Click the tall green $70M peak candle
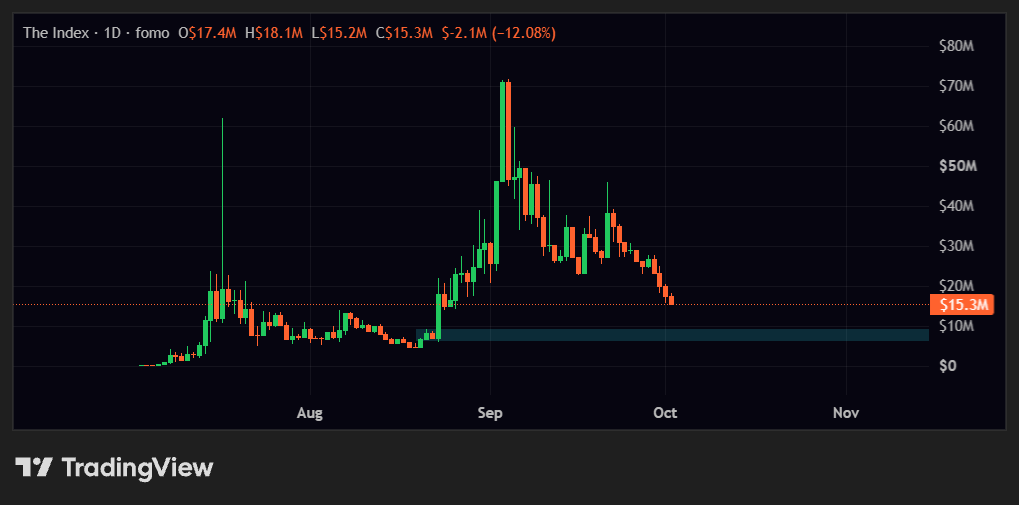The height and width of the screenshot is (505, 1019). click(502, 131)
